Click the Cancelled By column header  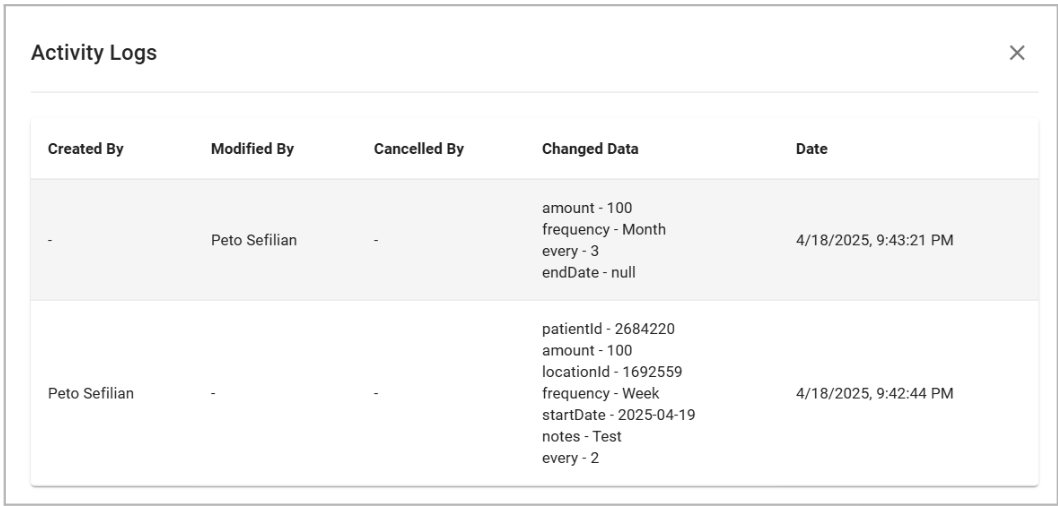coord(418,149)
